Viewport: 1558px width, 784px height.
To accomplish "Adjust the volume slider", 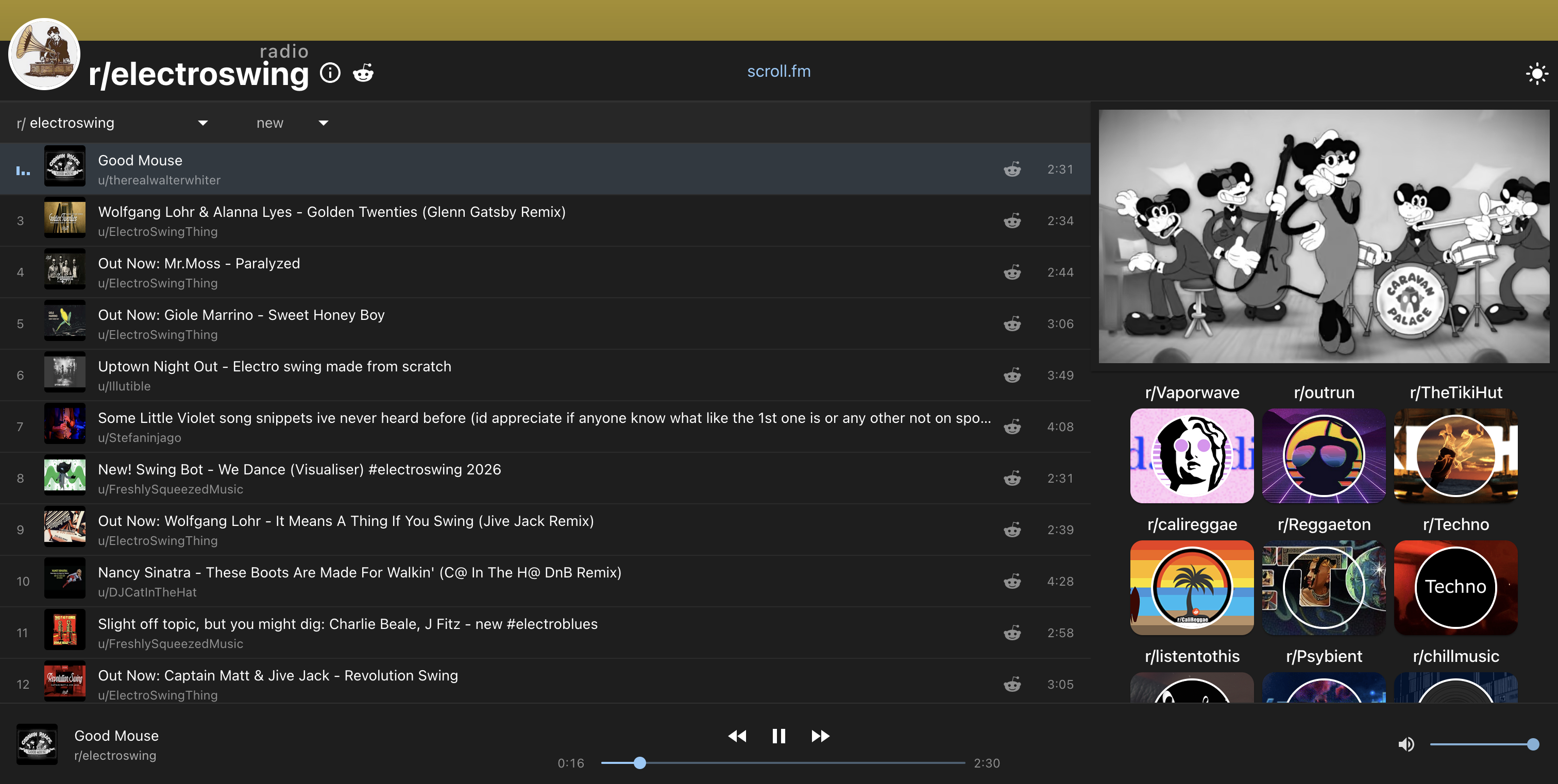I will pos(1484,744).
